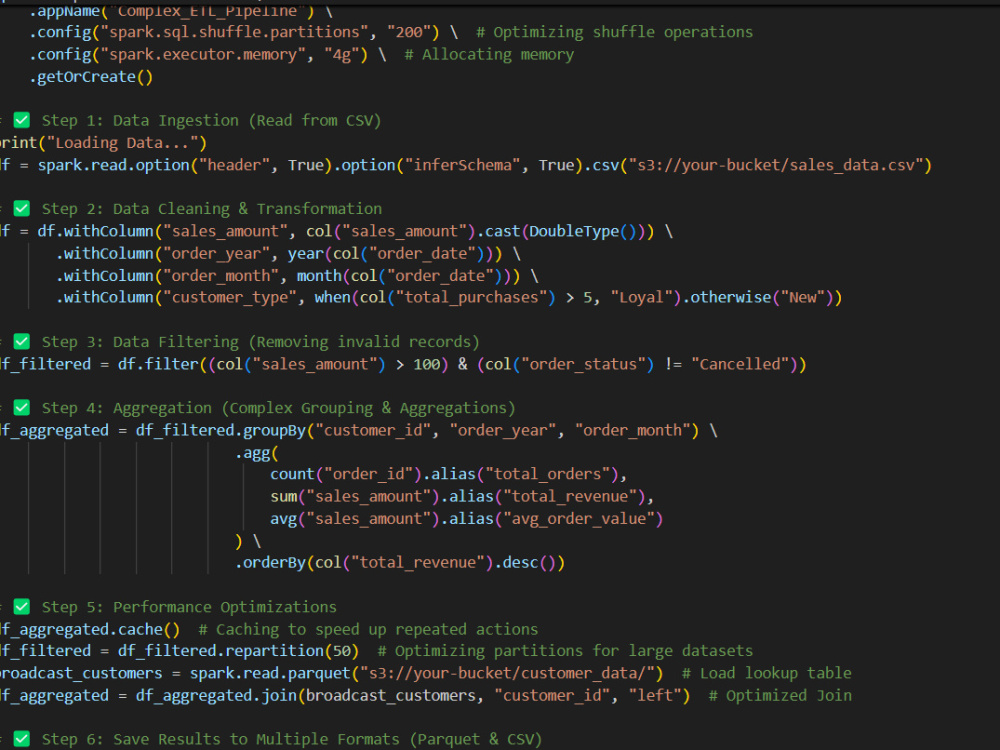Image resolution: width=1000 pixels, height=750 pixels.
Task: Click the "order_year" column name string
Action: 217,253
